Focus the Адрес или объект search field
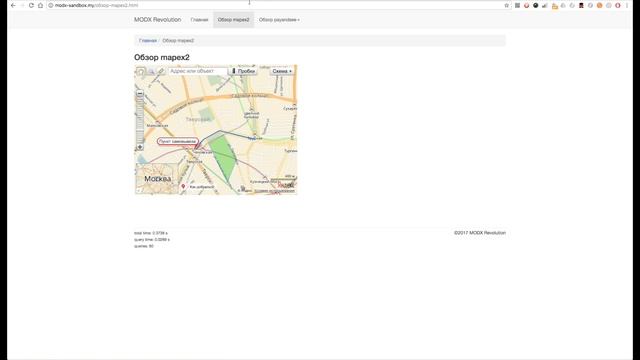 (198, 71)
